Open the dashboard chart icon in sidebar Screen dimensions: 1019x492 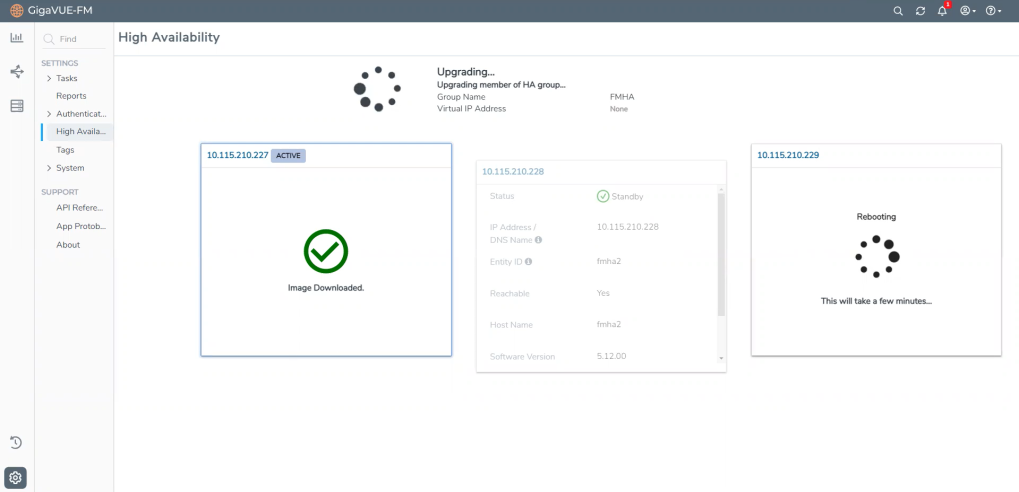(x=17, y=38)
